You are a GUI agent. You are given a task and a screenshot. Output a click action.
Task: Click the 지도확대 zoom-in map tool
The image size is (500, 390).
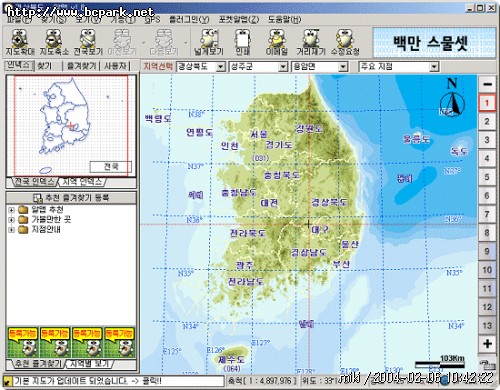point(20,42)
